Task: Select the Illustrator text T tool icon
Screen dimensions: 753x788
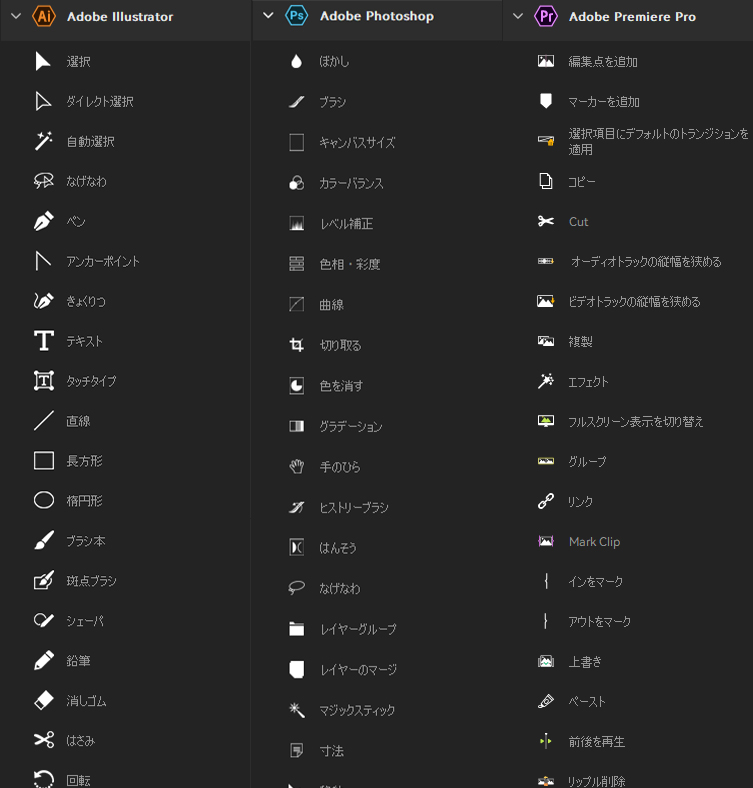Action: (44, 341)
